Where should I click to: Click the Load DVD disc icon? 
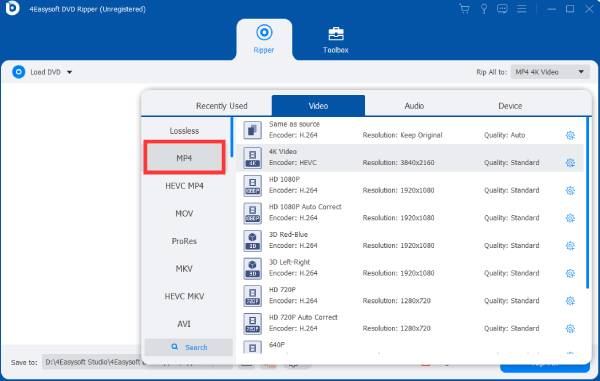[18, 72]
